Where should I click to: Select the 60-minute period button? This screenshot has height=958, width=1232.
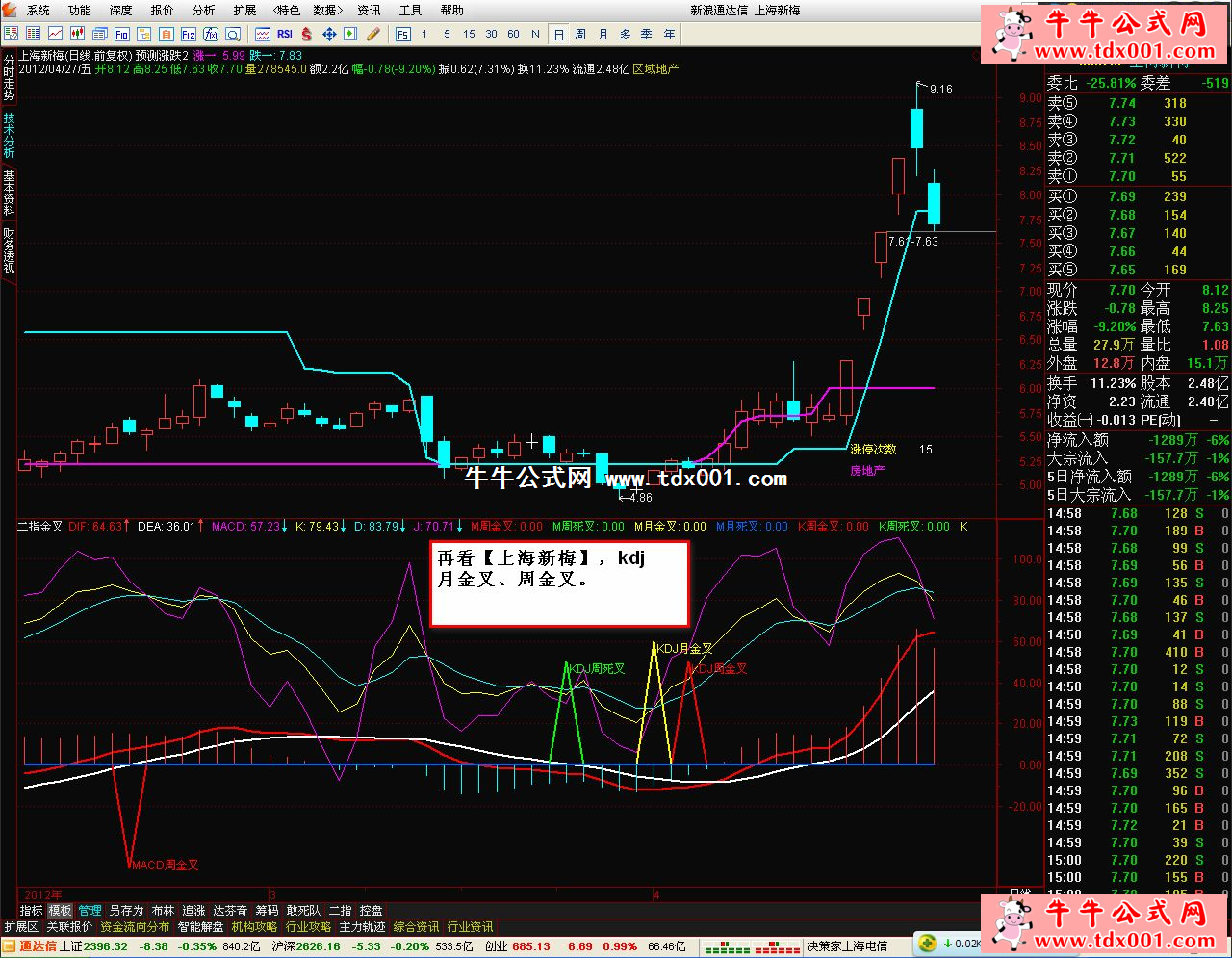513,34
